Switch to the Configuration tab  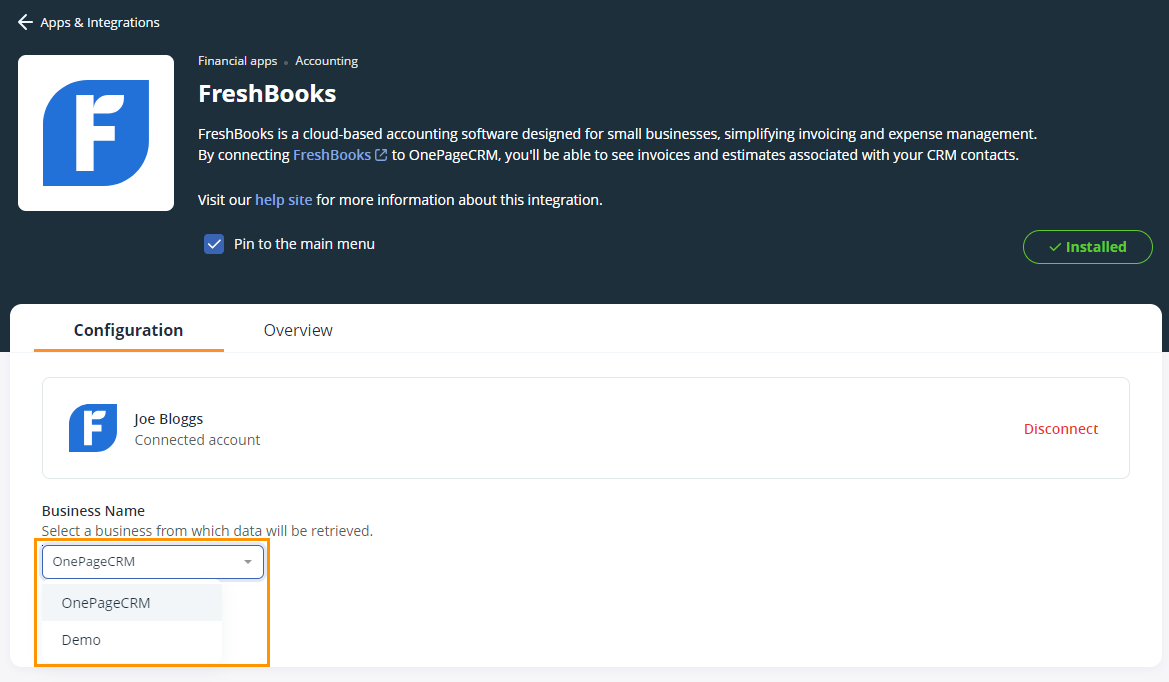point(128,330)
